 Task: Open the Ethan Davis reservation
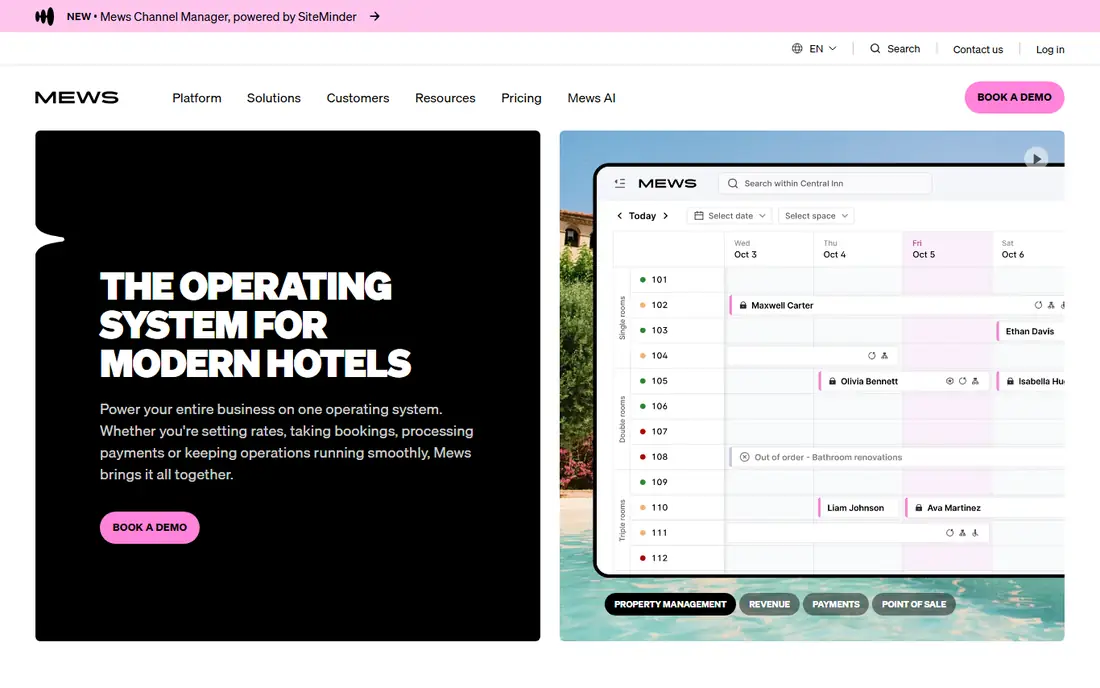pos(1030,331)
